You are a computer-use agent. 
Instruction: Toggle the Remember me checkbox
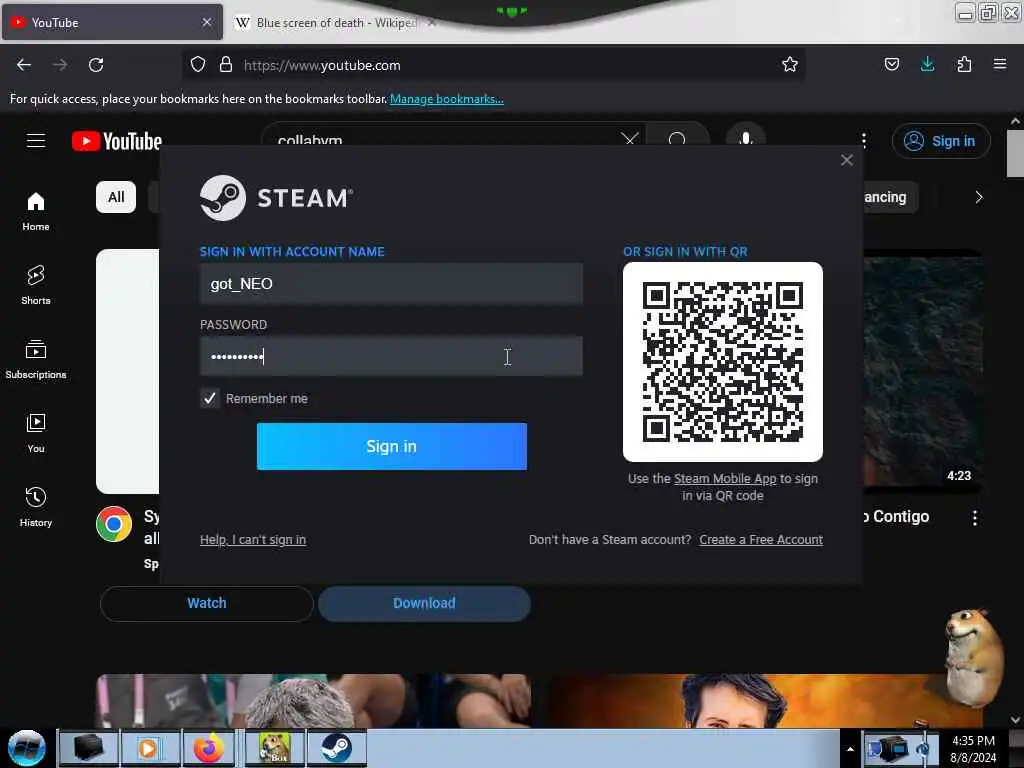(x=209, y=398)
